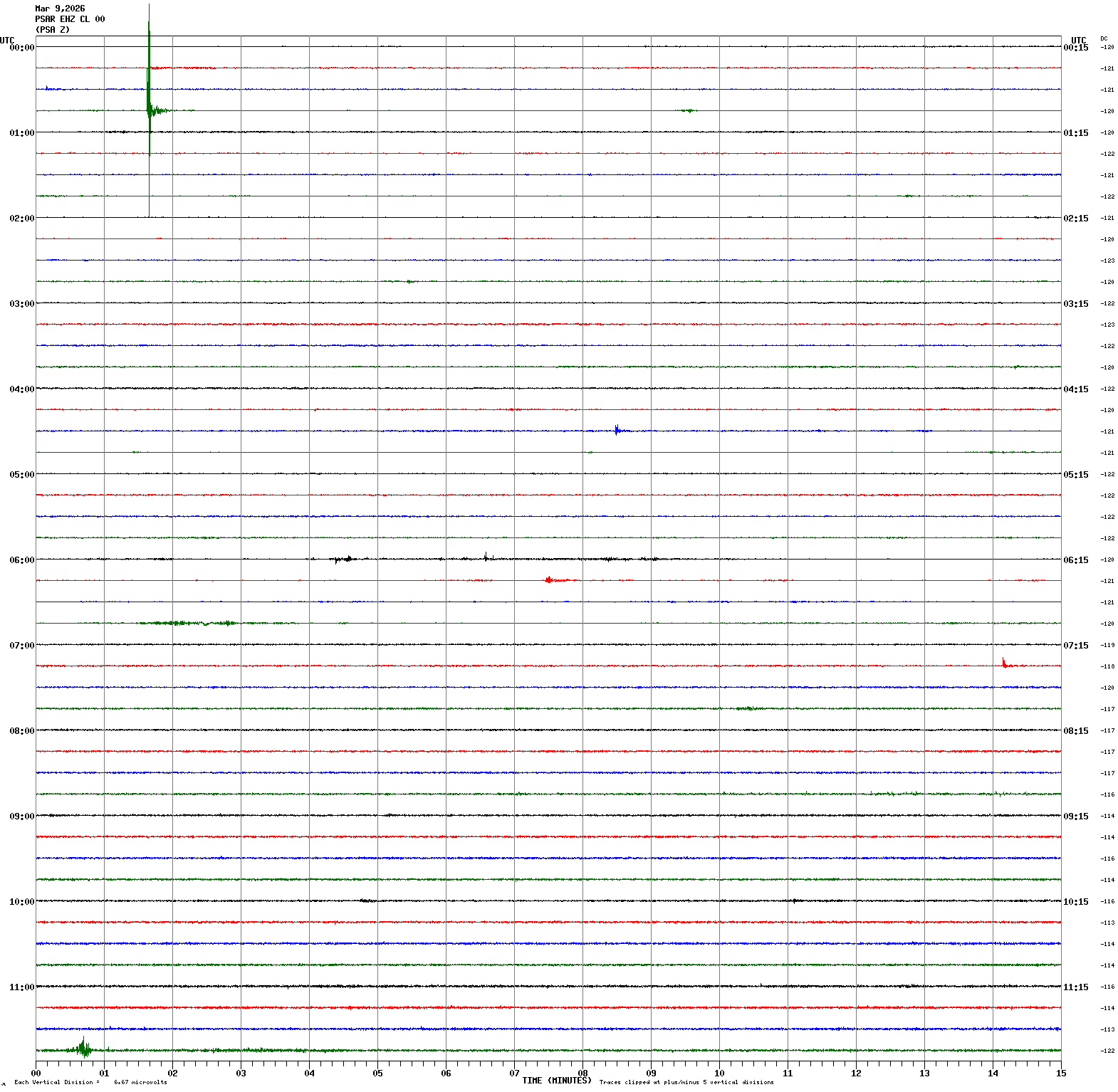The height and width of the screenshot is (1092, 1118).
Task: Select the 06:00 UTC label on left axis
Action: (21, 560)
